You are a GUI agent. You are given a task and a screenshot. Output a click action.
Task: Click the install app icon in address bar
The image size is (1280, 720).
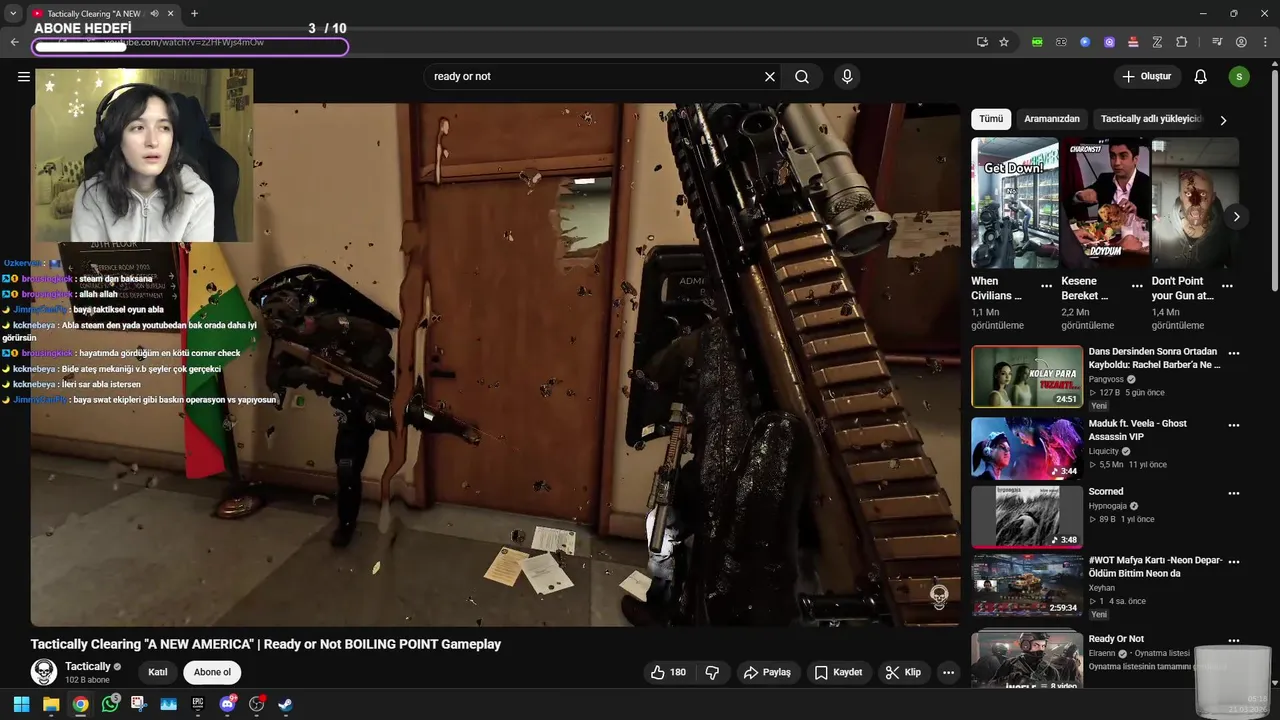(x=982, y=42)
